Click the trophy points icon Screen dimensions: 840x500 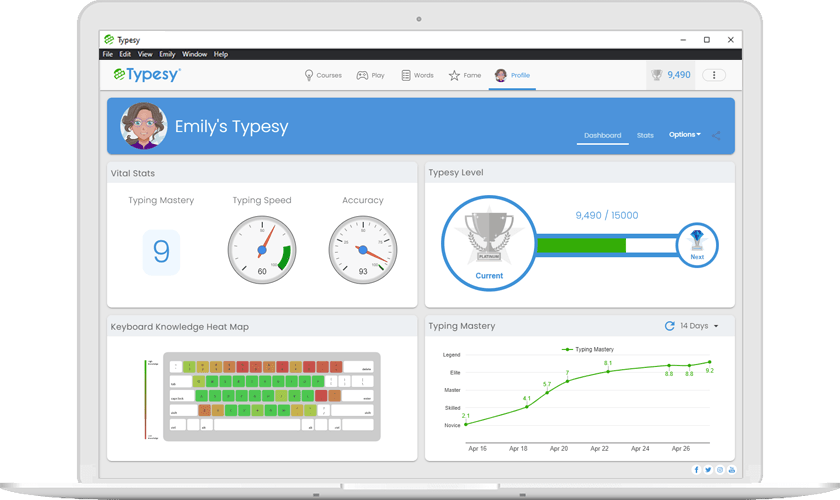pos(657,75)
